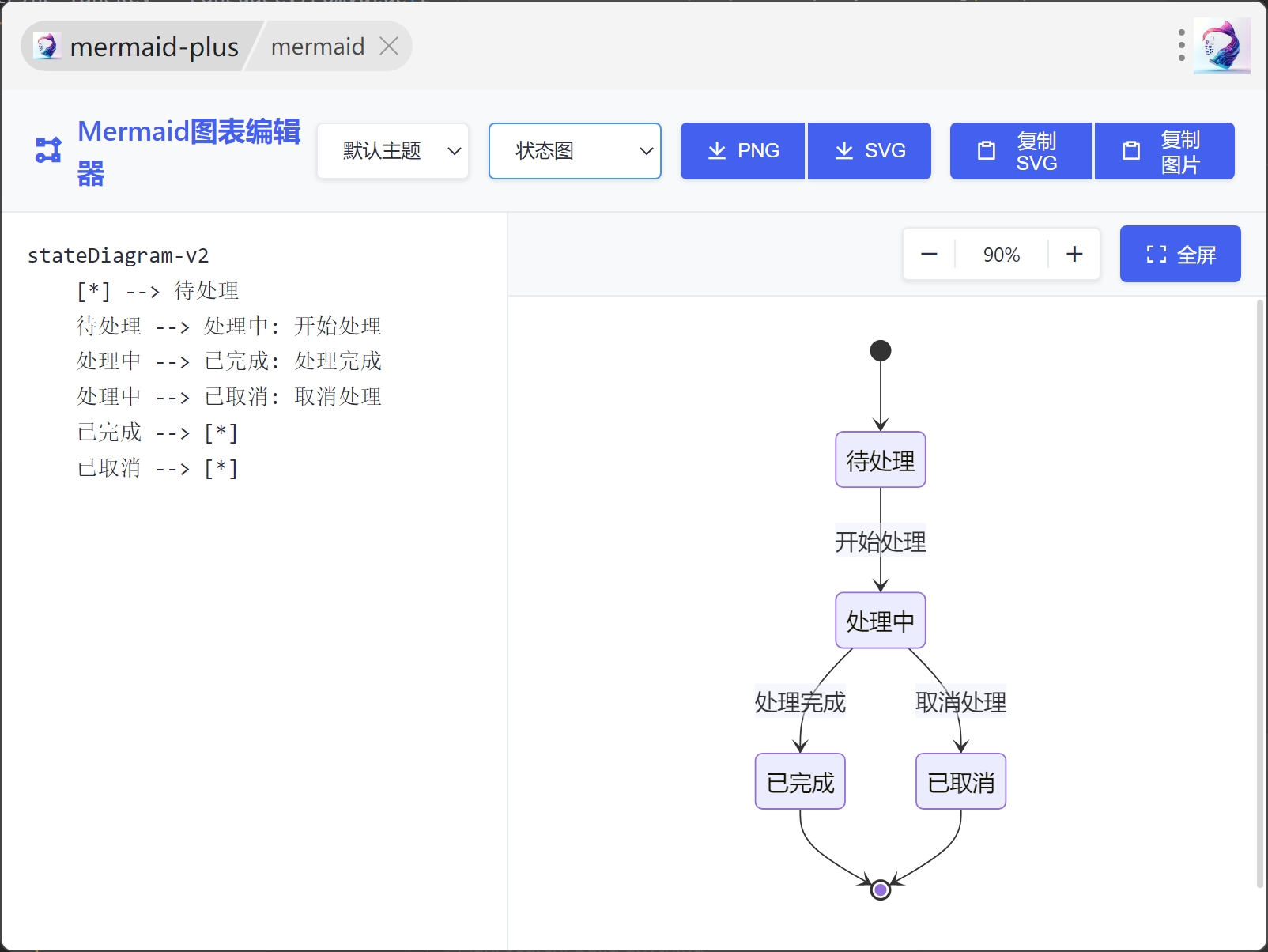Select the 已取消 state node
The image size is (1268, 952).
[x=961, y=781]
